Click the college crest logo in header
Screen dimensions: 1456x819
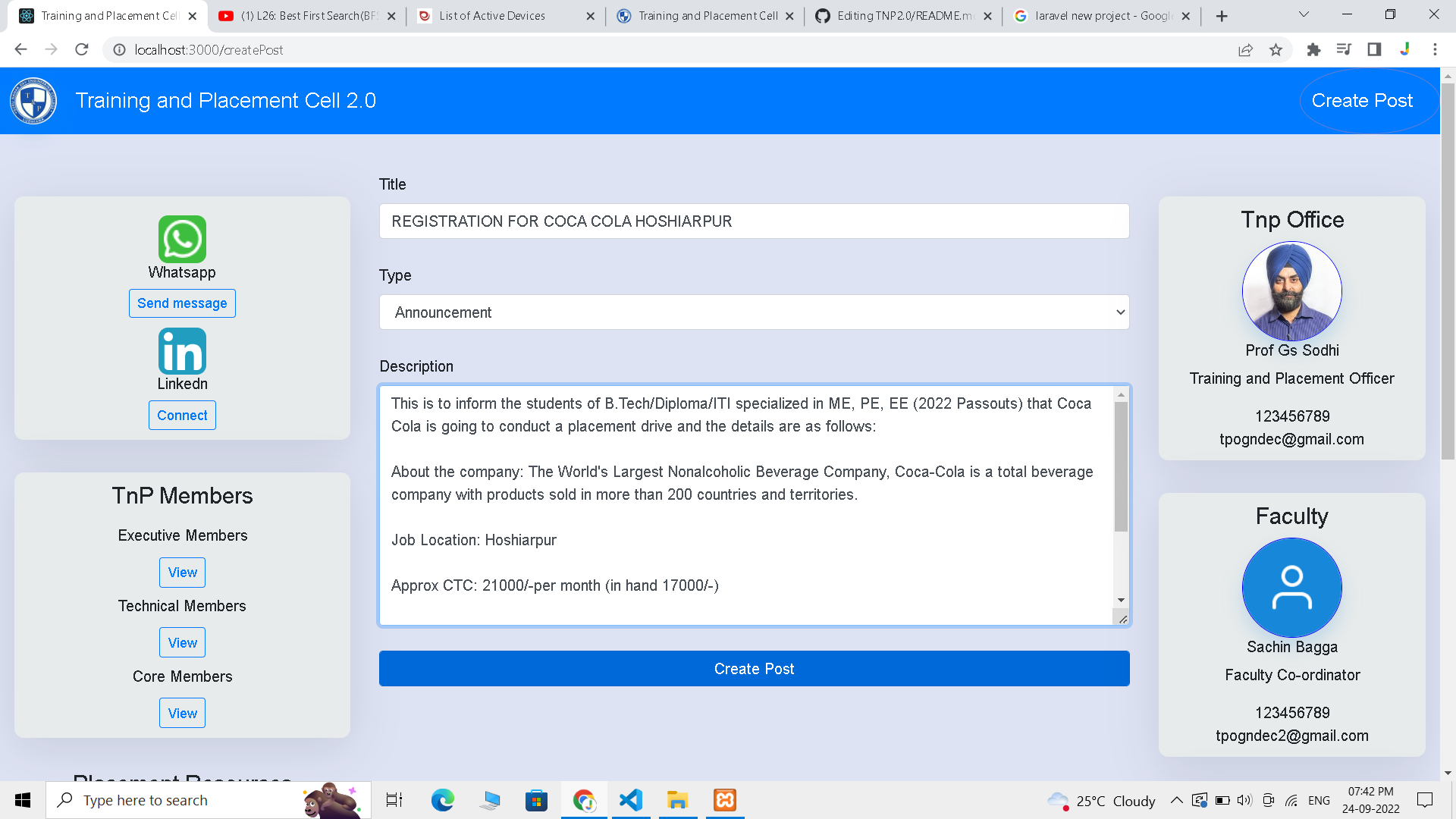point(33,100)
